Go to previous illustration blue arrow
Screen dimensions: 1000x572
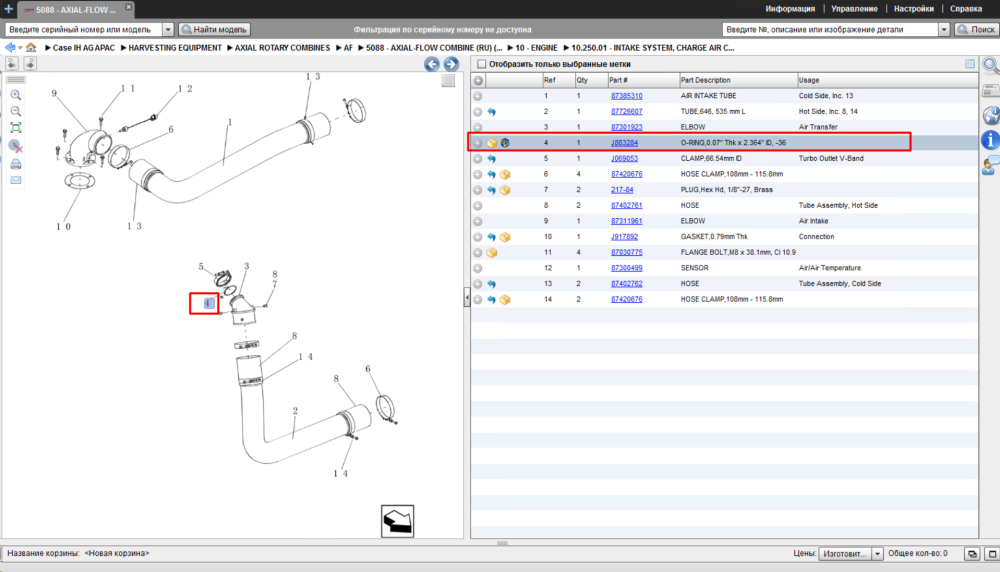(432, 64)
